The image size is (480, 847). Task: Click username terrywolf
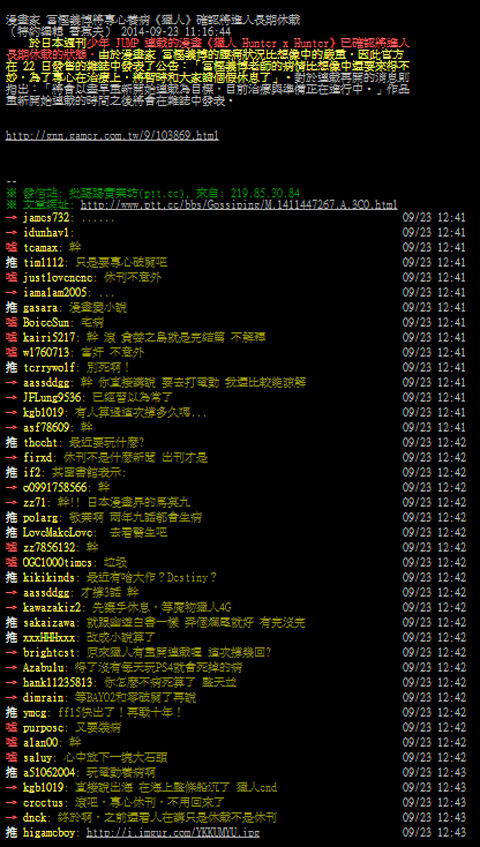click(x=50, y=368)
